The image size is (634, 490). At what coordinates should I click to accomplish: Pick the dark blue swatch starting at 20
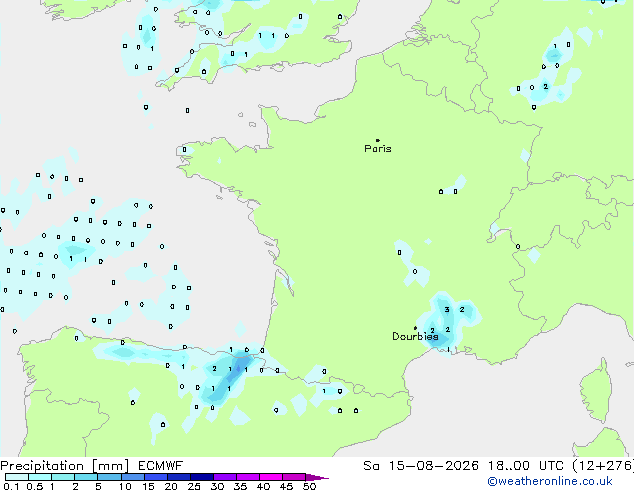click(178, 477)
